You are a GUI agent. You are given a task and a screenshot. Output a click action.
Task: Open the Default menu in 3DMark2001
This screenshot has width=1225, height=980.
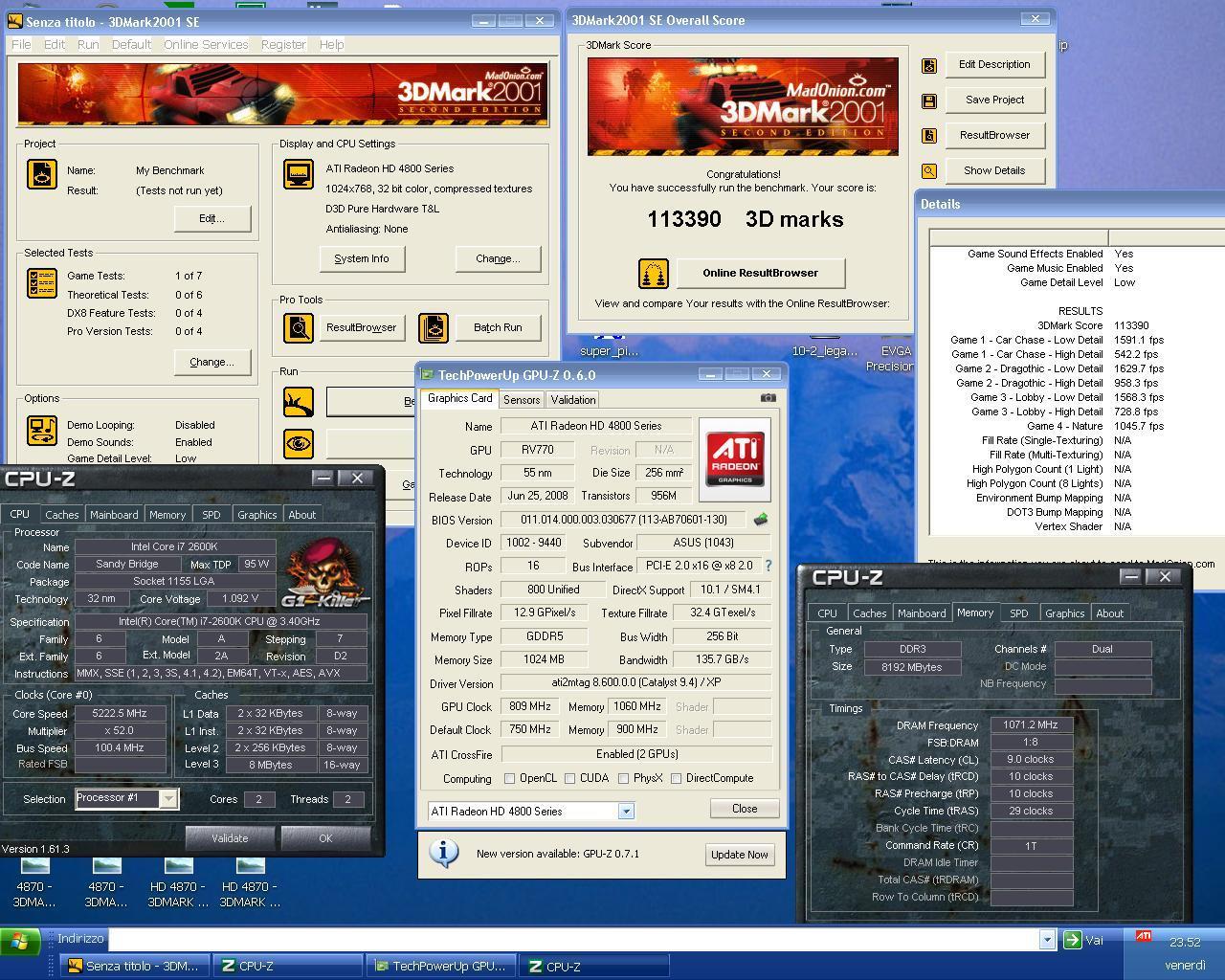(x=131, y=45)
